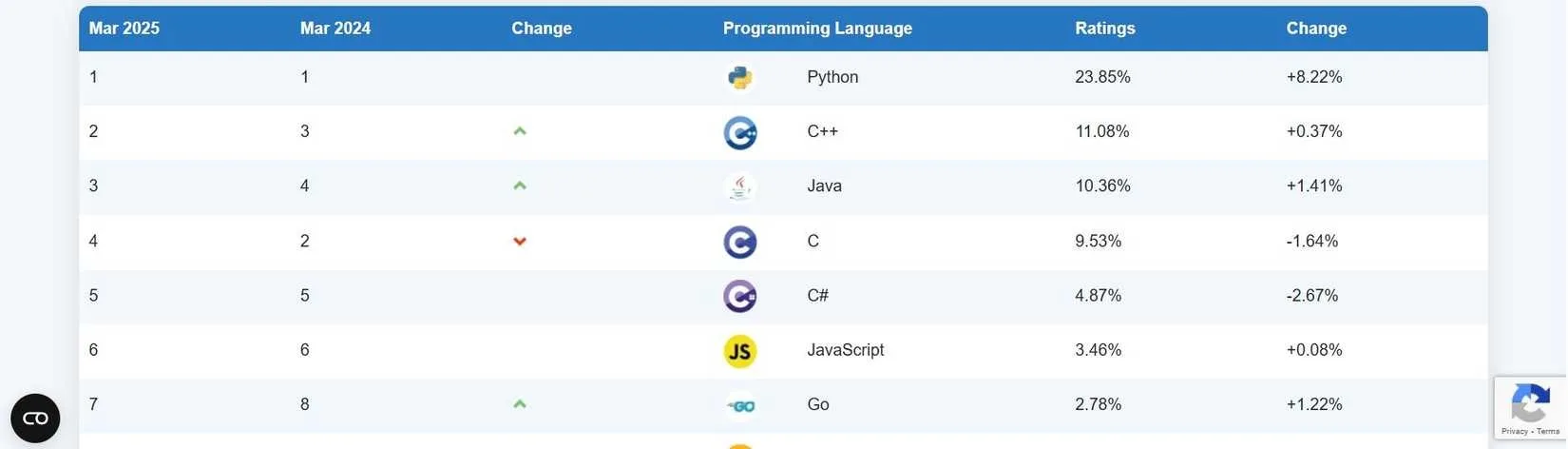Viewport: 1568px width, 449px height.
Task: Click the 3.46% rating value
Action: pos(1099,350)
